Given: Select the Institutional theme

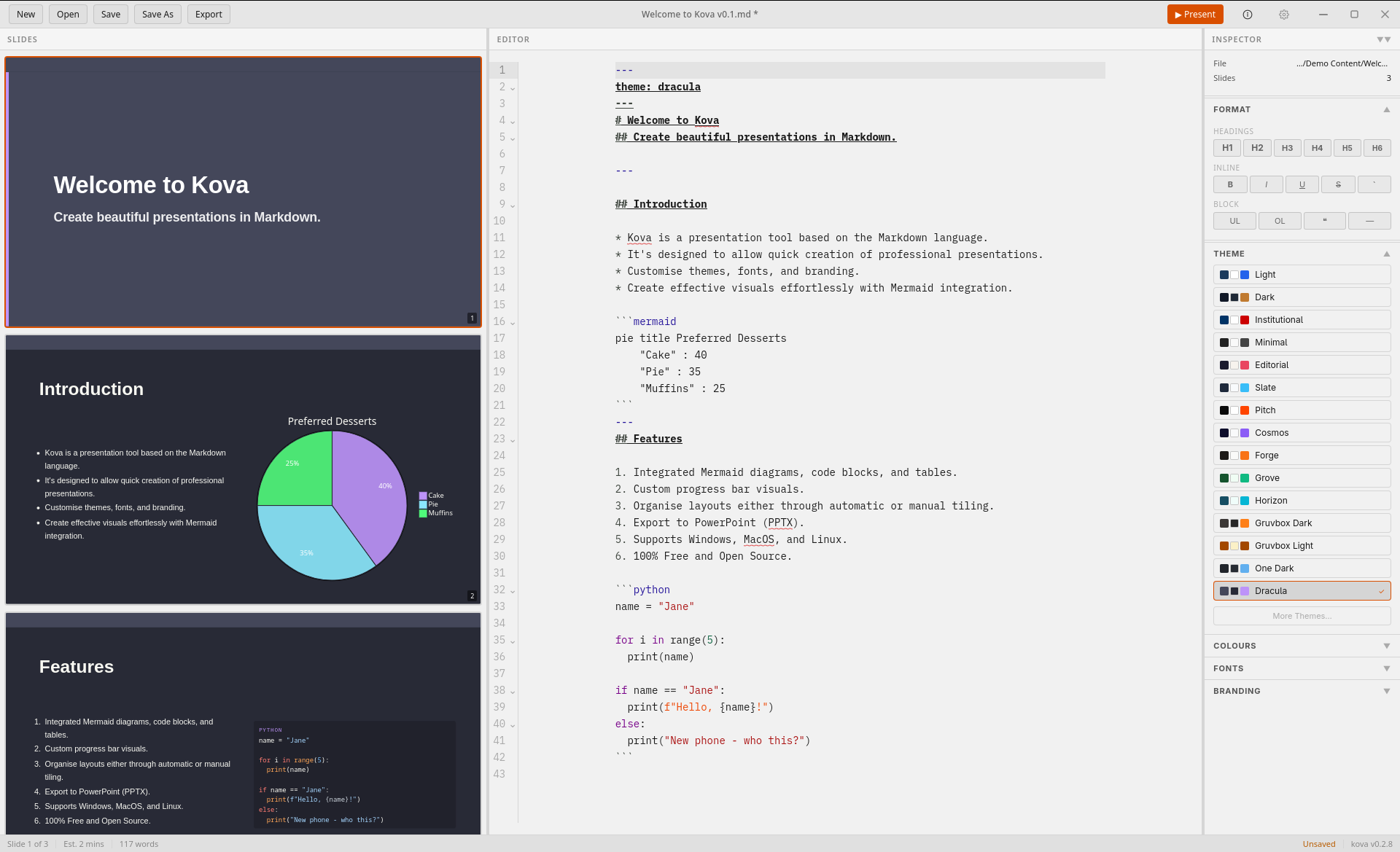Looking at the screenshot, I should click(x=1302, y=320).
